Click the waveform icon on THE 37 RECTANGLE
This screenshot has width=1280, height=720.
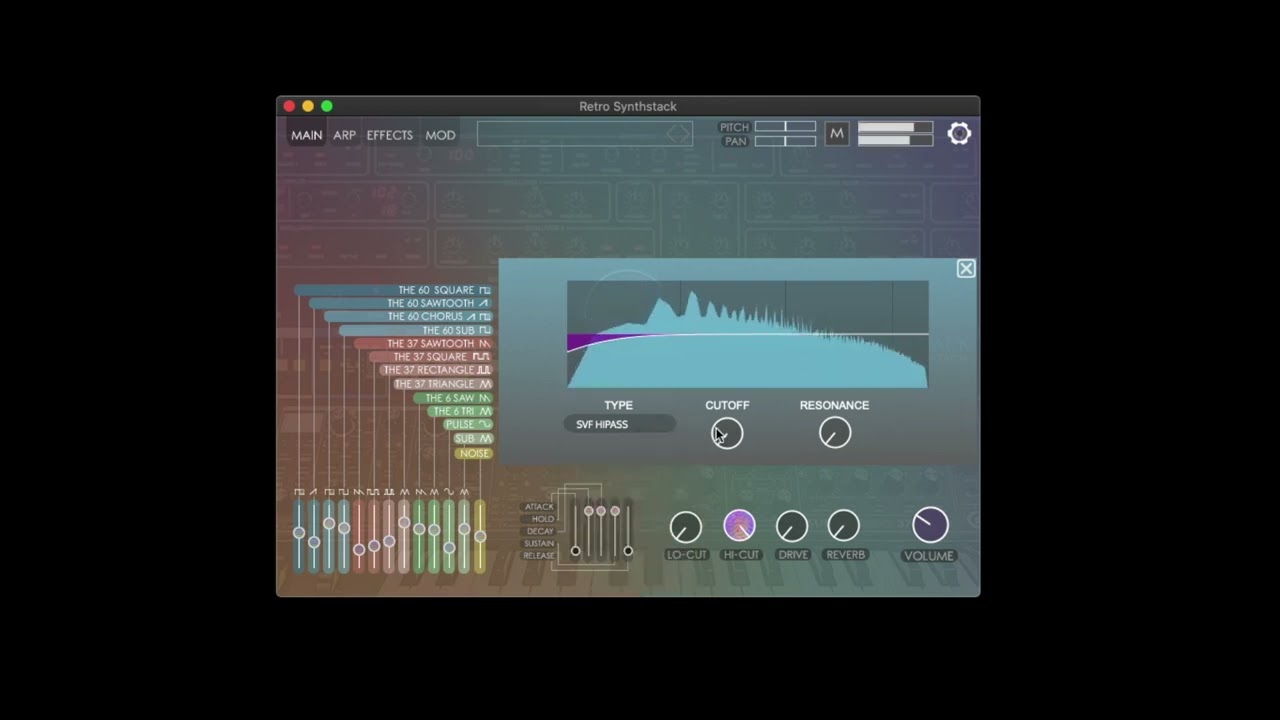[x=484, y=370]
